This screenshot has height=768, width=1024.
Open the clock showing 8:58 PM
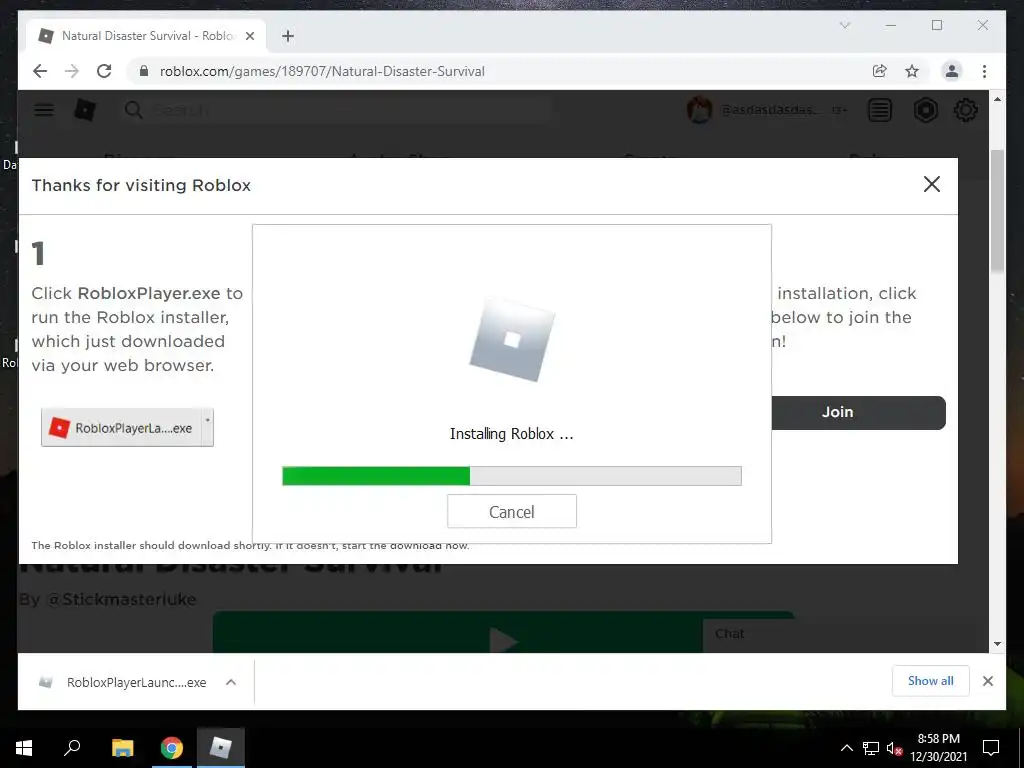(938, 748)
